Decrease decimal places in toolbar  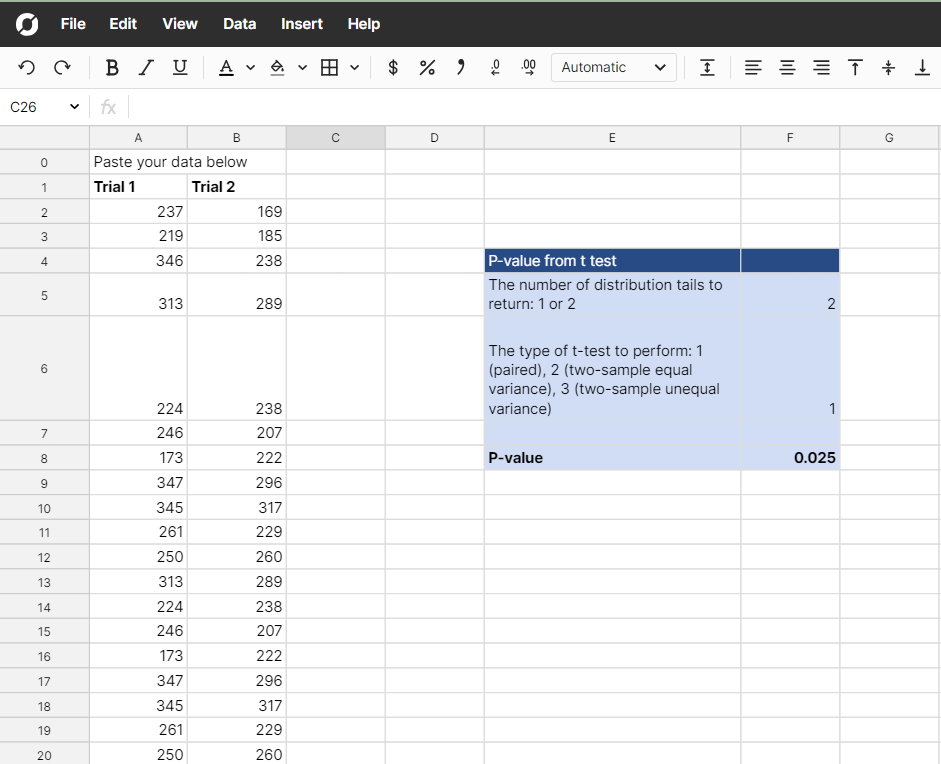(x=495, y=67)
